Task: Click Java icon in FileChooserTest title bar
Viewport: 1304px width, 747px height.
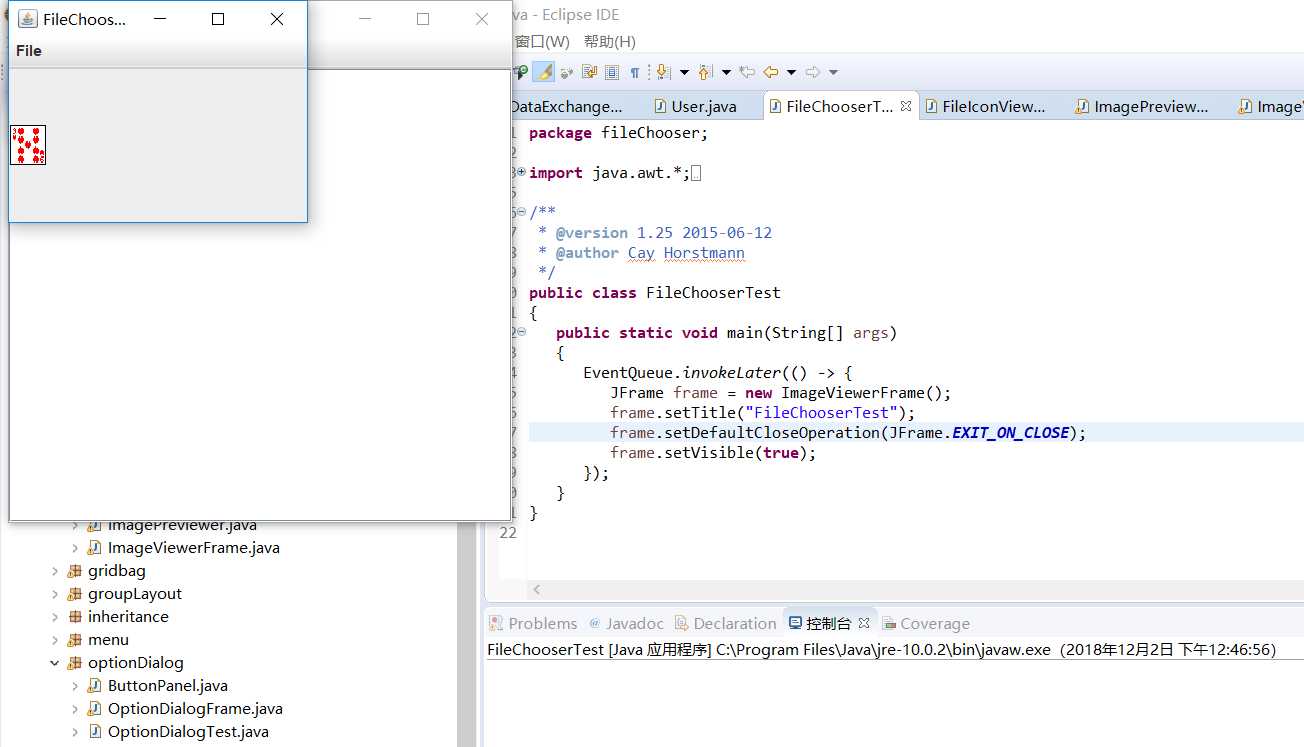Action: 28,19
